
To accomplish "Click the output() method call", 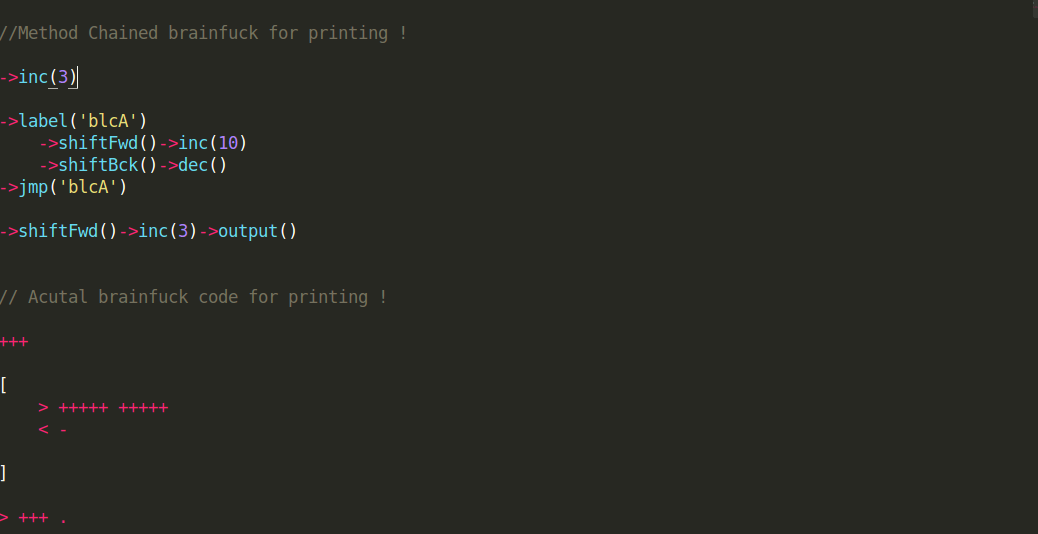I will (x=258, y=232).
